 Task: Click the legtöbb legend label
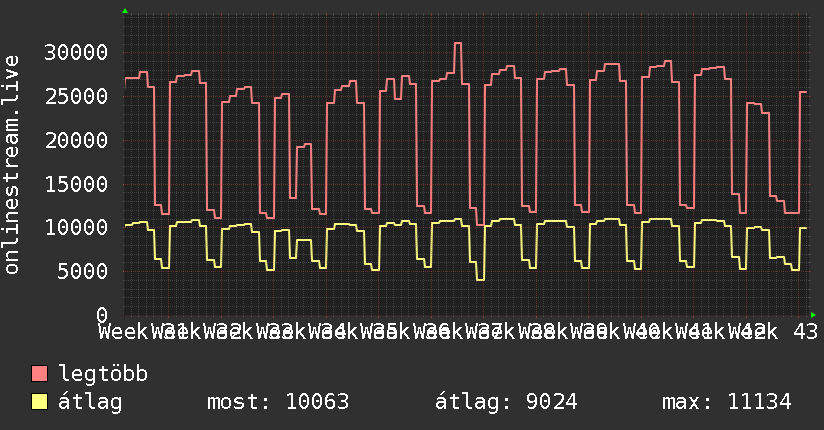tap(103, 374)
